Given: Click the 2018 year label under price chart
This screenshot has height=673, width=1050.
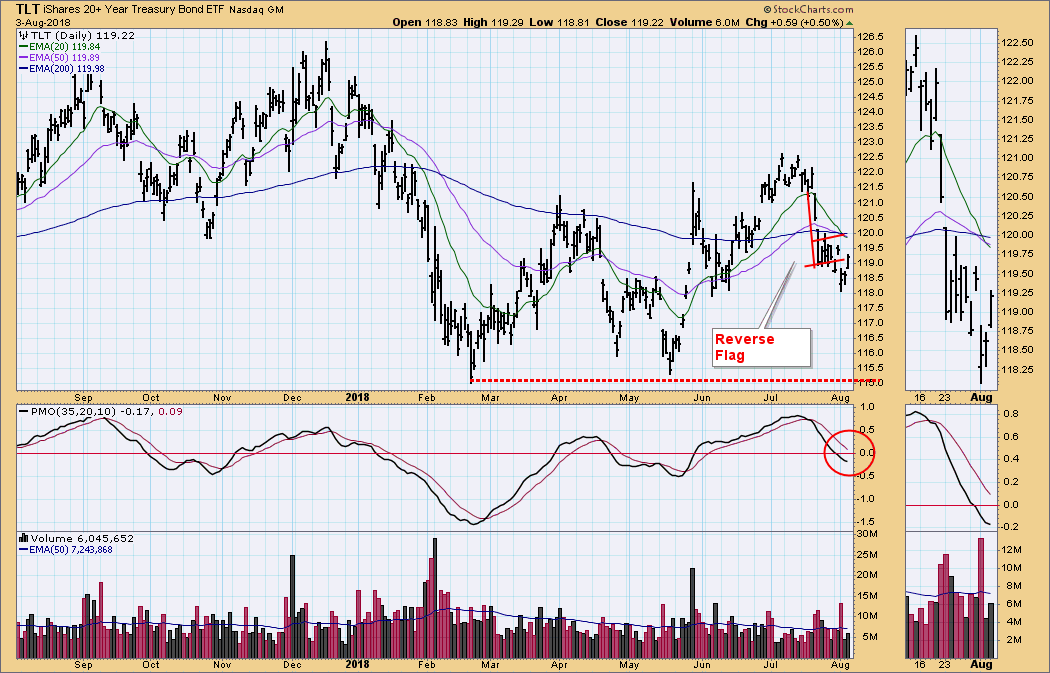Looking at the screenshot, I should pos(358,397).
